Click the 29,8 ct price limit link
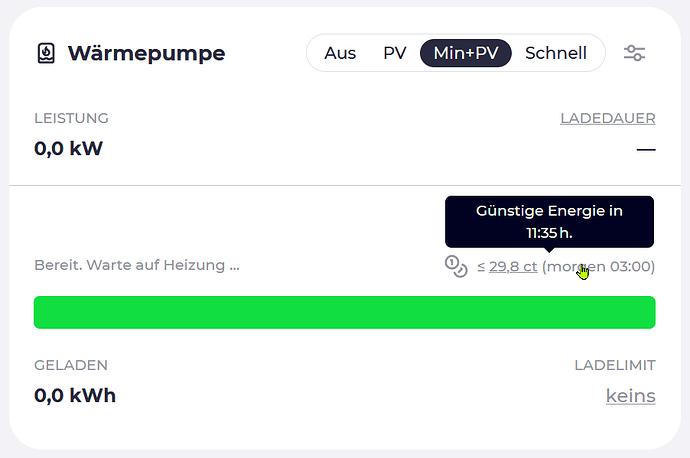The height and width of the screenshot is (458, 690). coord(513,267)
